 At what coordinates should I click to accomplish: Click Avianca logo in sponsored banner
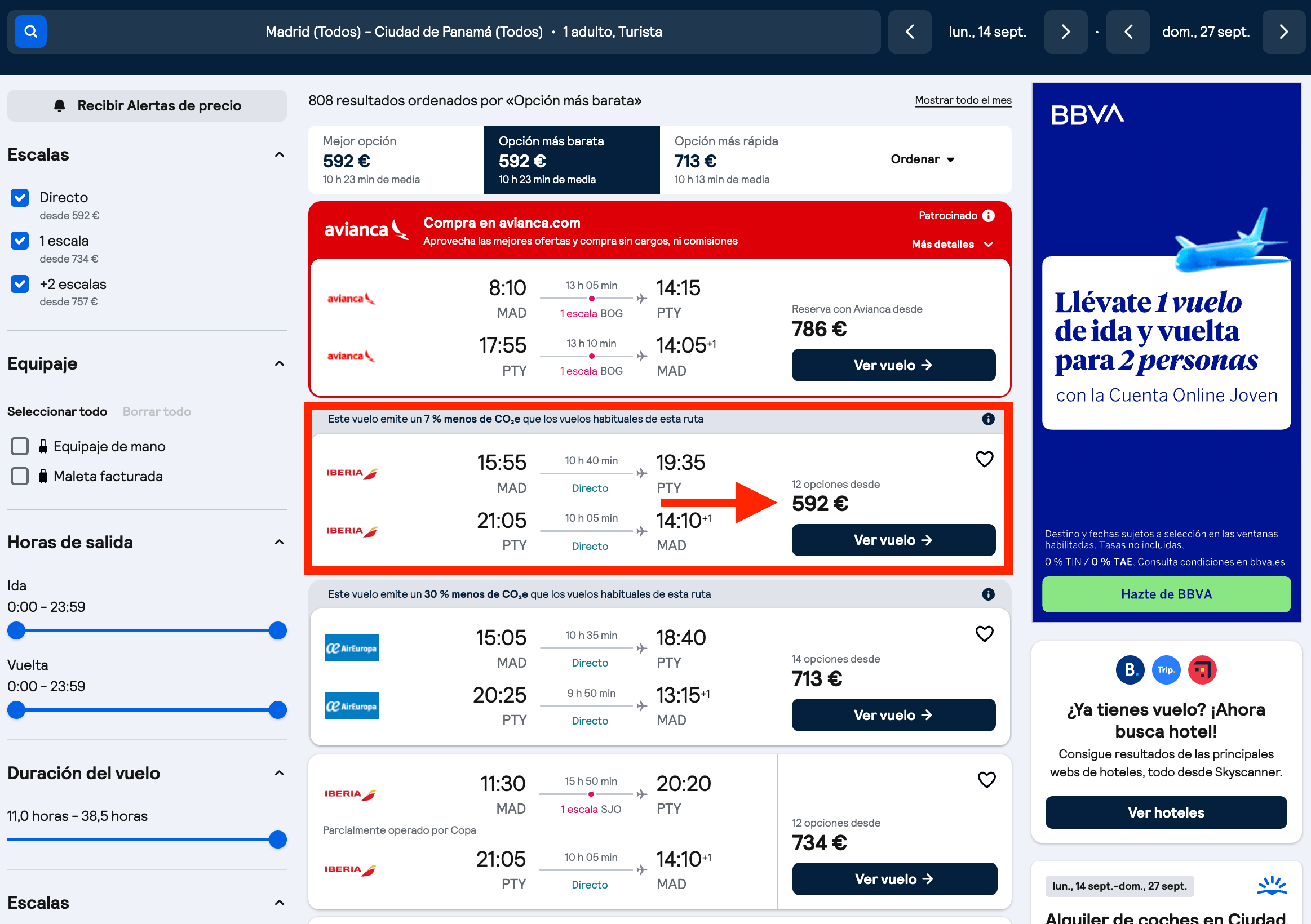coord(366,229)
